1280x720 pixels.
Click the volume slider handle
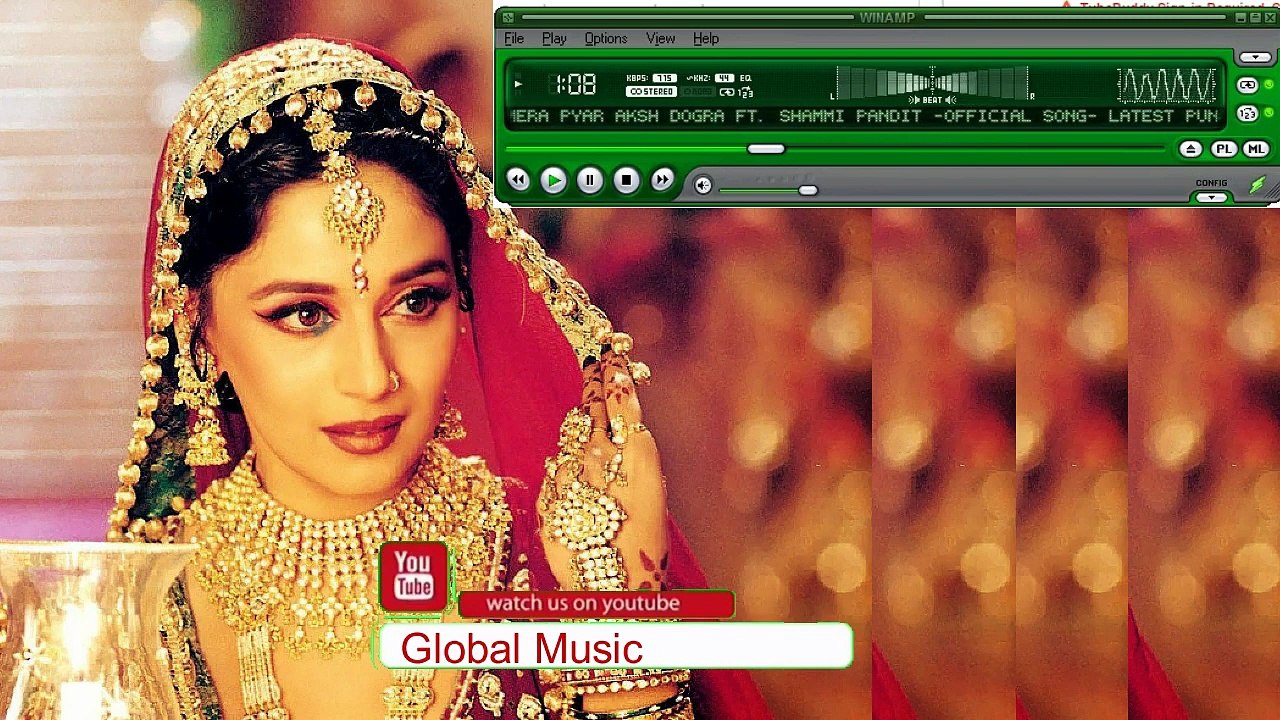tap(808, 190)
